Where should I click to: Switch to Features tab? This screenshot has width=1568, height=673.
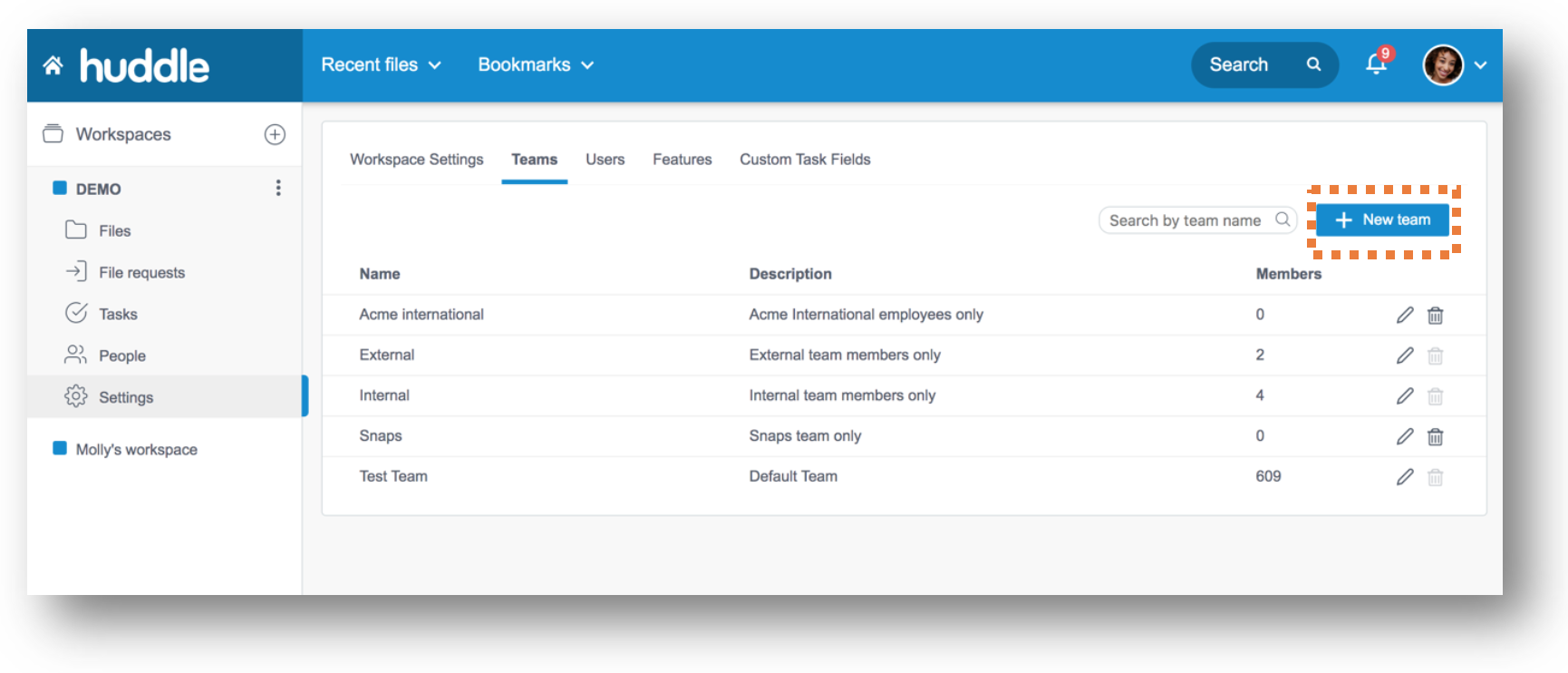(682, 160)
